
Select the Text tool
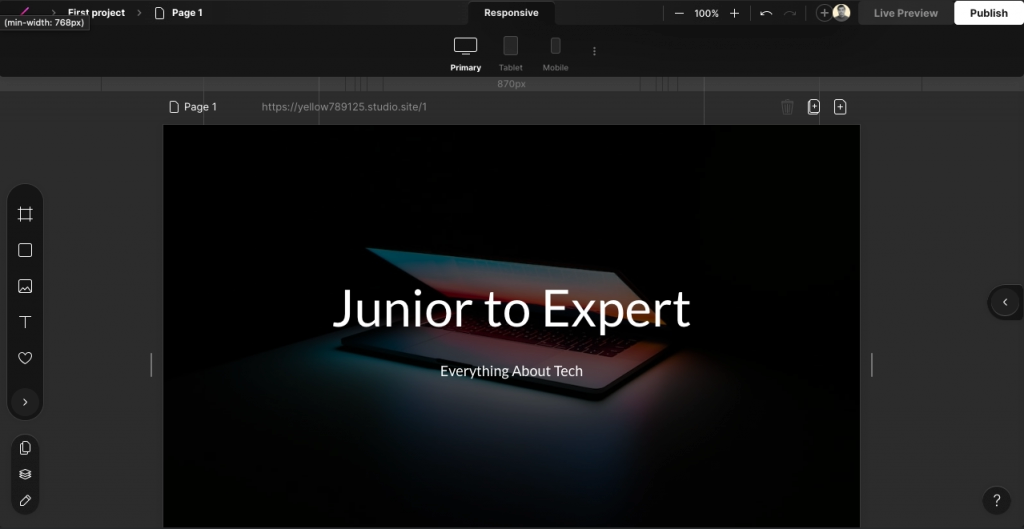click(25, 322)
